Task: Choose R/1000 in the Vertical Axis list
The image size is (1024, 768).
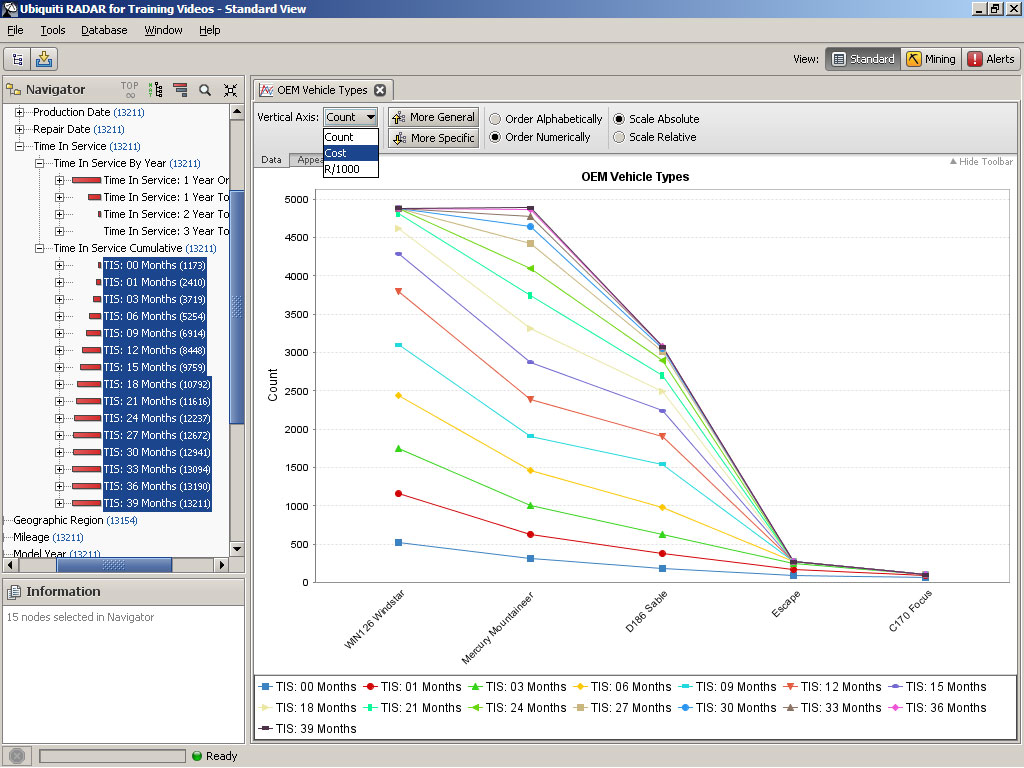Action: [351, 169]
